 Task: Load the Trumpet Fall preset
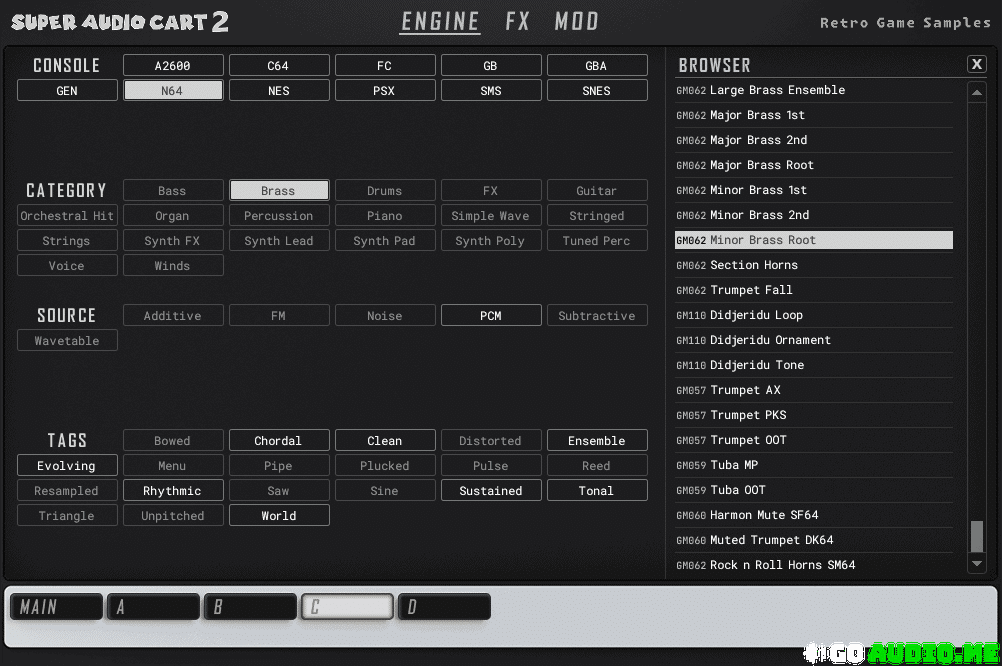[750, 290]
